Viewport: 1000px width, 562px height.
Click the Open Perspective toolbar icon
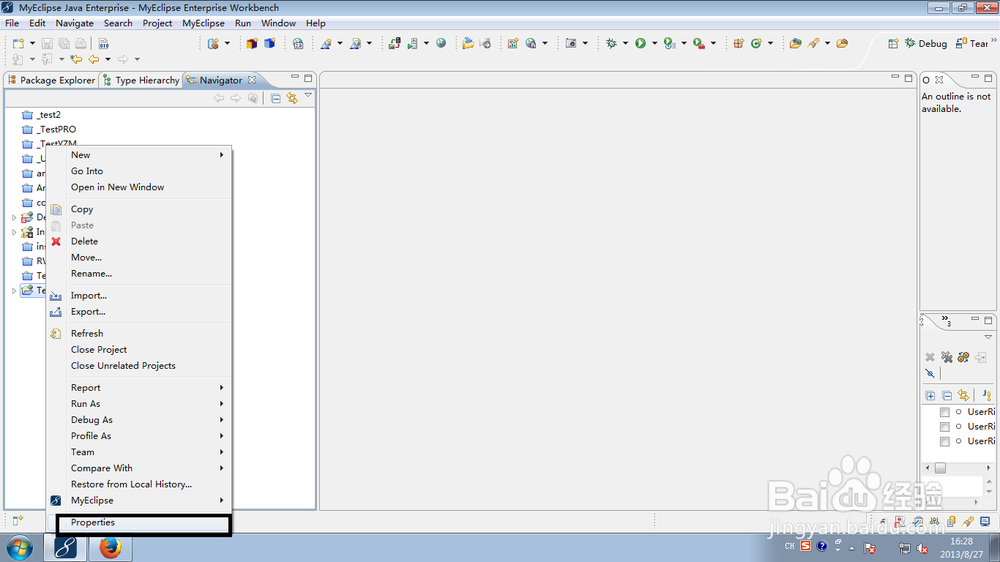point(893,43)
